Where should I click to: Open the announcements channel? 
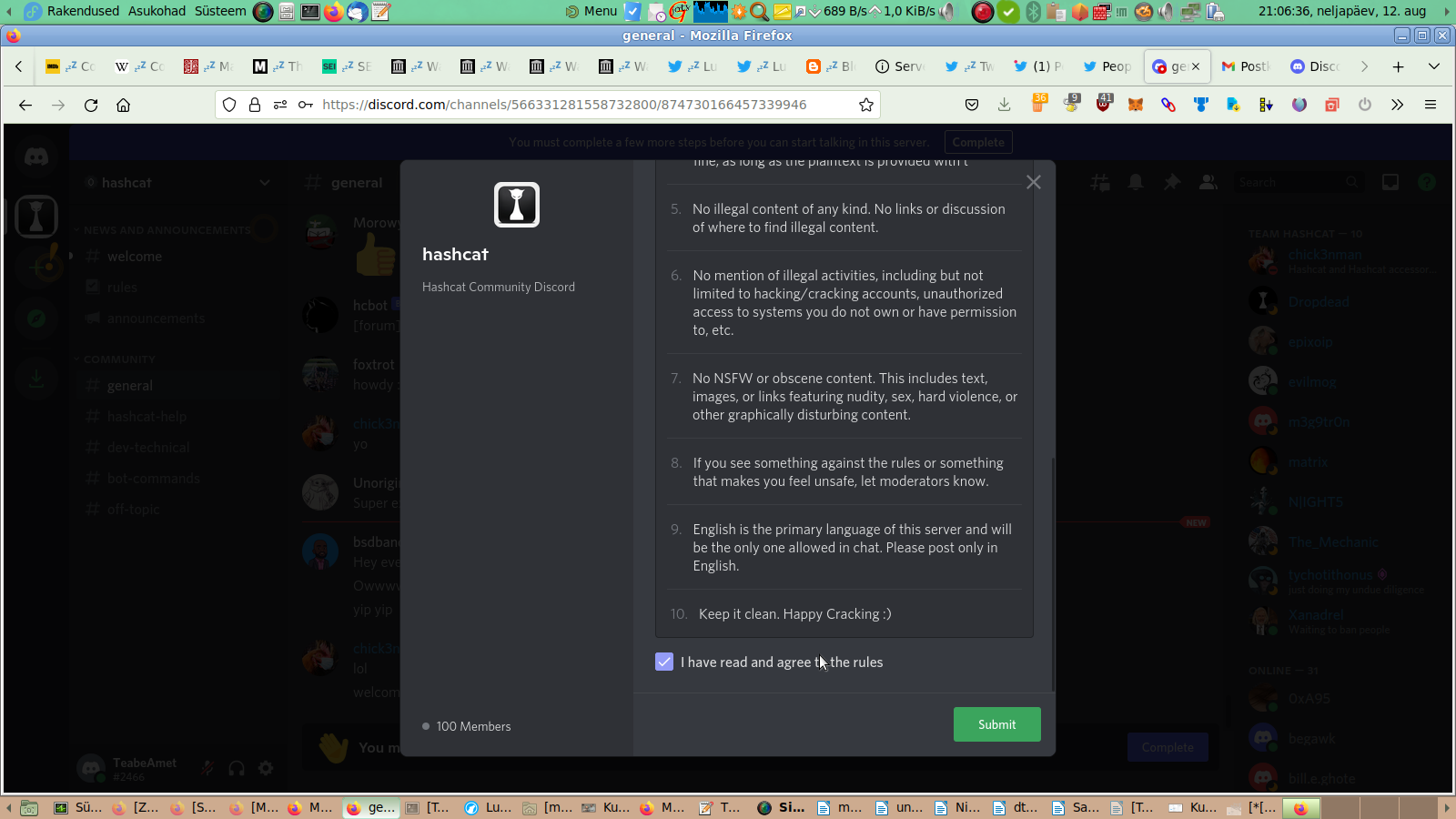[x=178, y=318]
